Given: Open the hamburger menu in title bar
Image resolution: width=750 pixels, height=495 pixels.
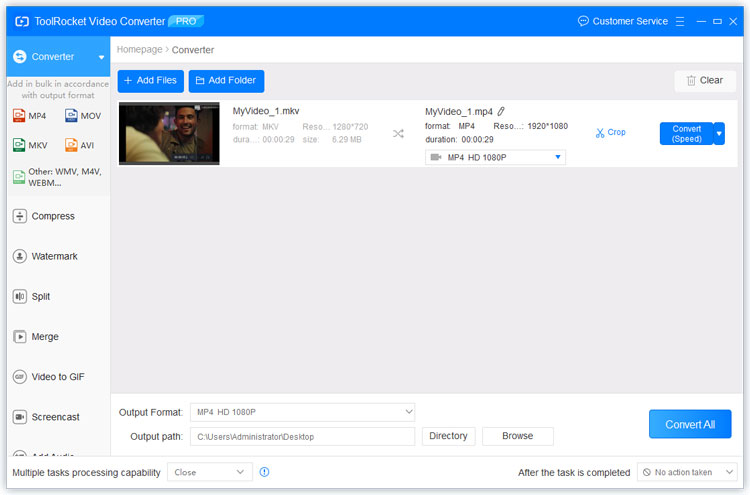Looking at the screenshot, I should (680, 22).
